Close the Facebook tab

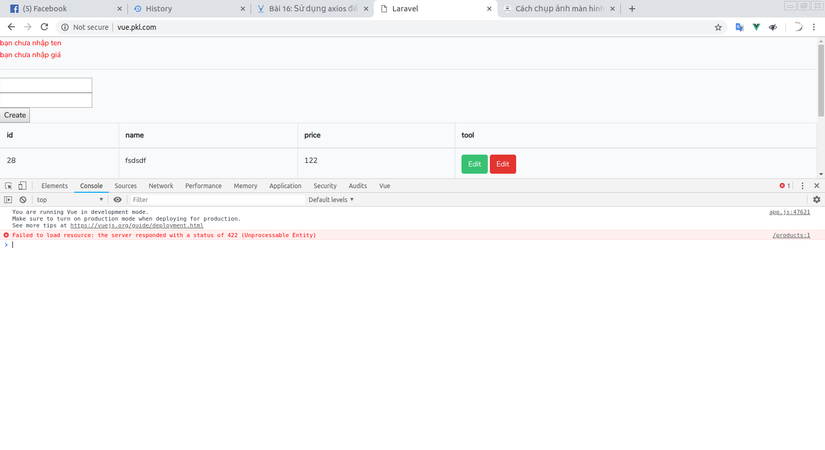119,9
